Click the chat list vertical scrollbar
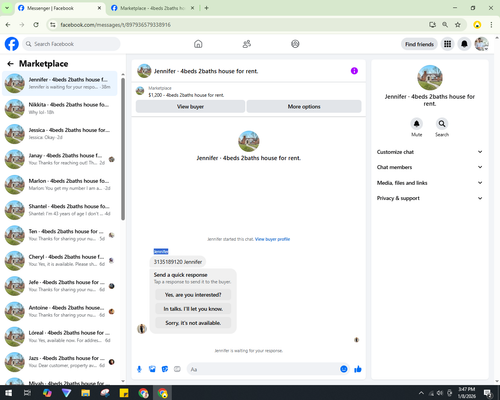The height and width of the screenshot is (400, 500). (123, 149)
